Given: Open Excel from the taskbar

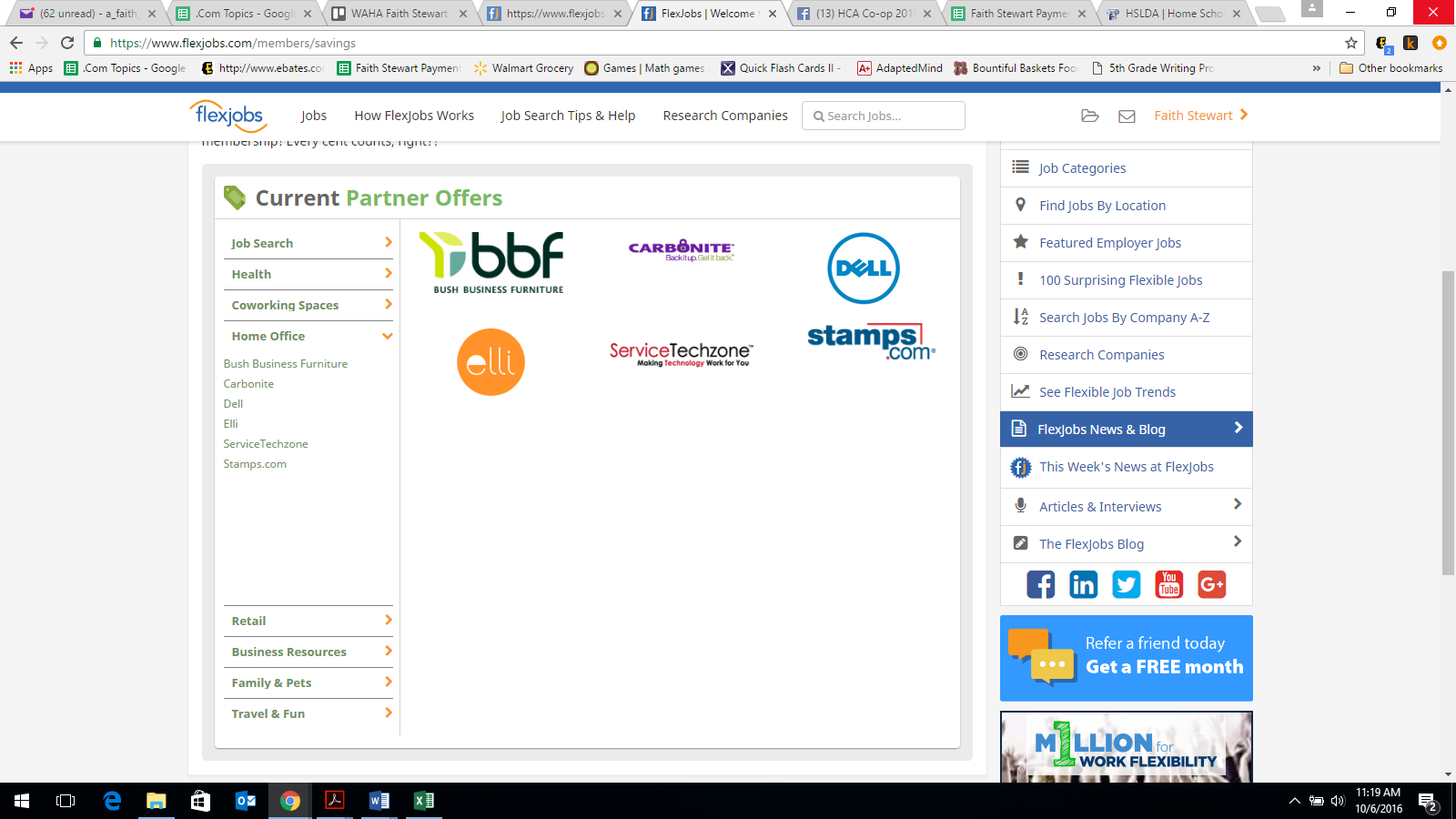Looking at the screenshot, I should 424,801.
